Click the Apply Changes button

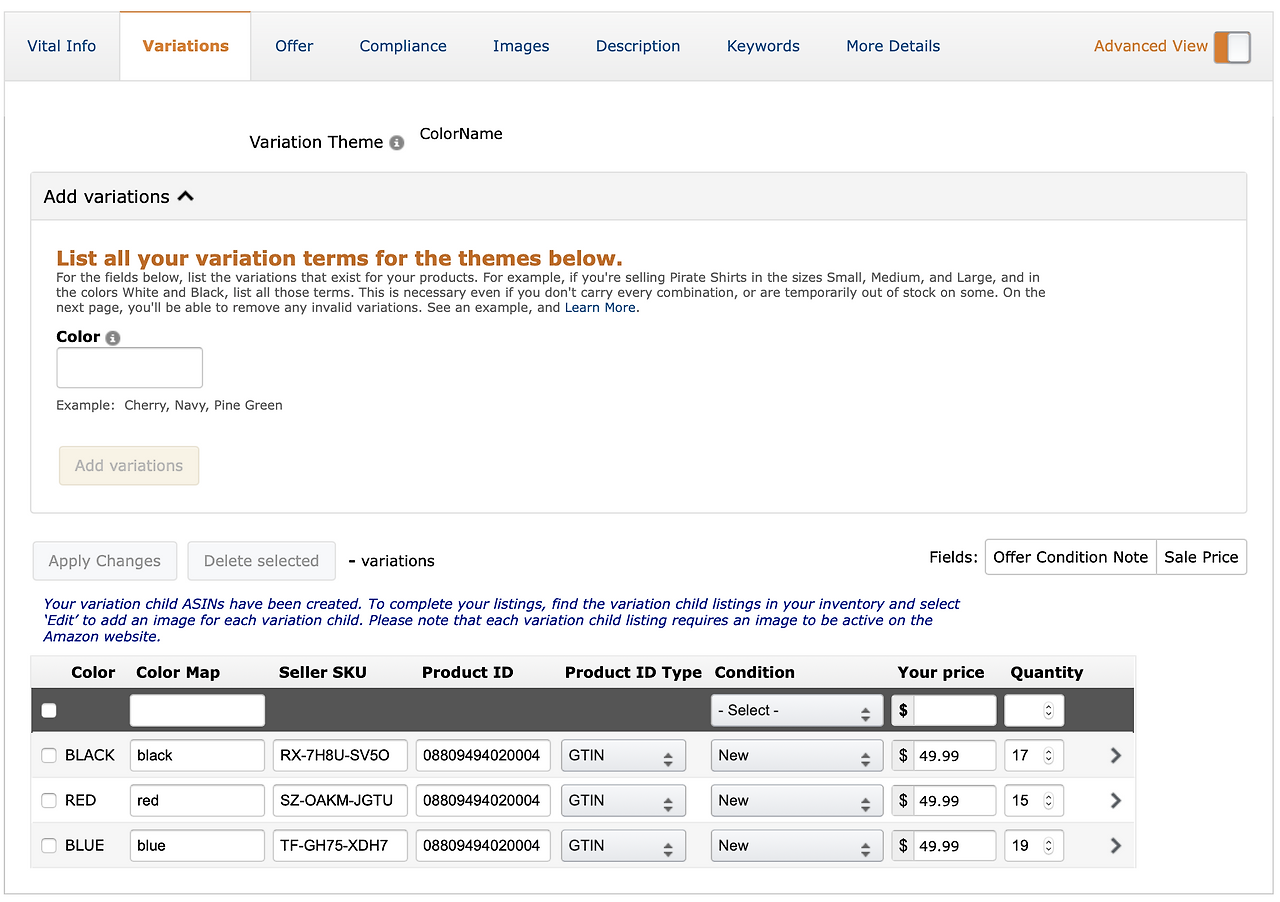105,561
